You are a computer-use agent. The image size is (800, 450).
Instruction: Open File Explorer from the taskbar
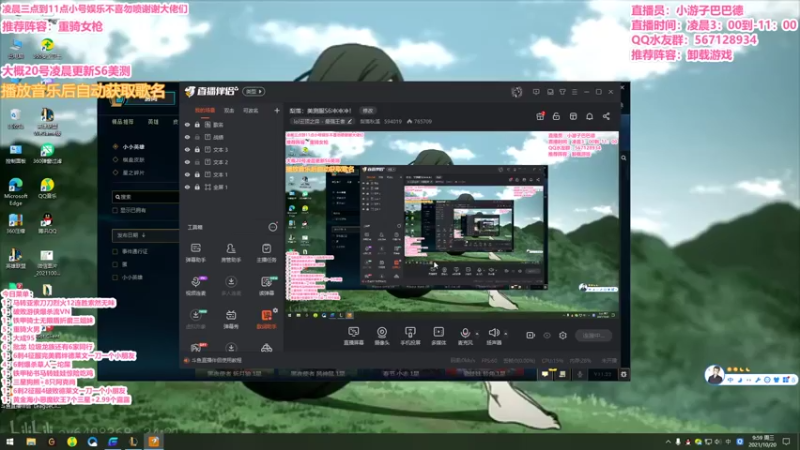[x=31, y=441]
